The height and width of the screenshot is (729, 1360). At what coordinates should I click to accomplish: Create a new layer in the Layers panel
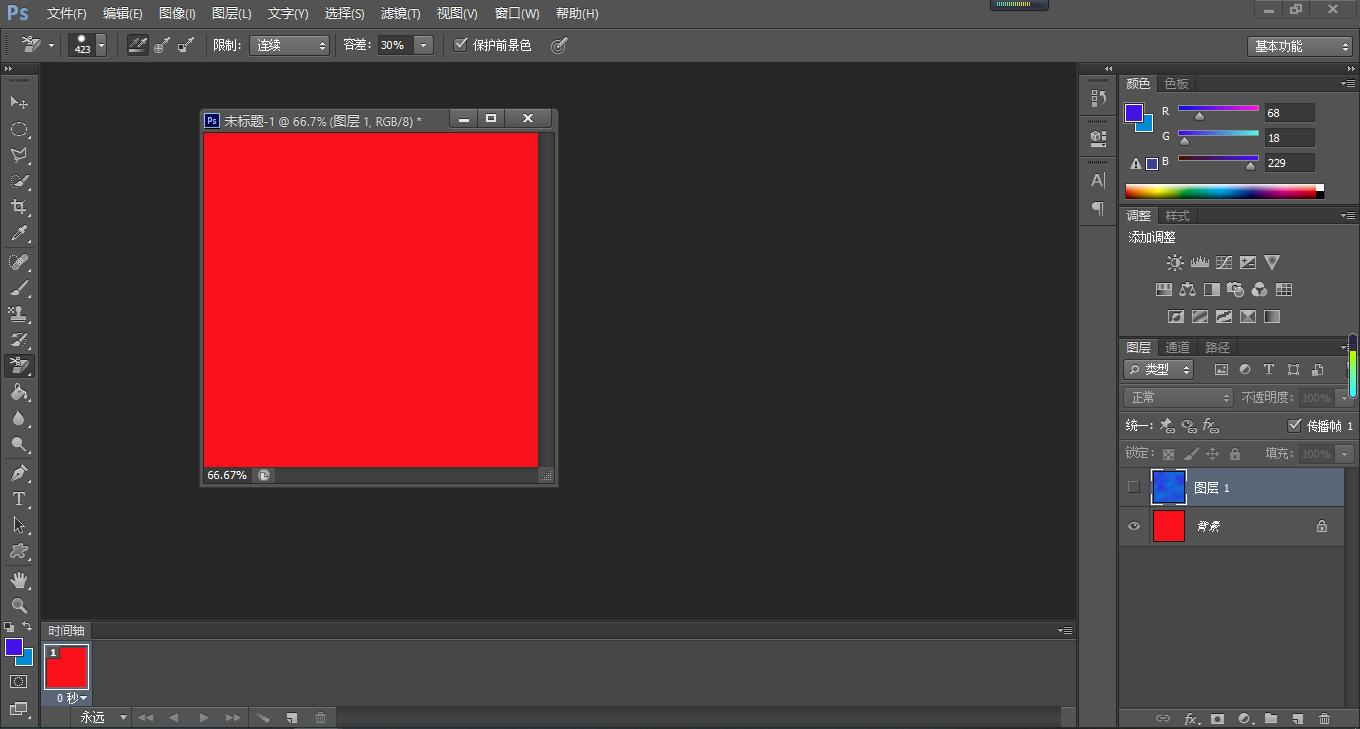[x=1295, y=718]
